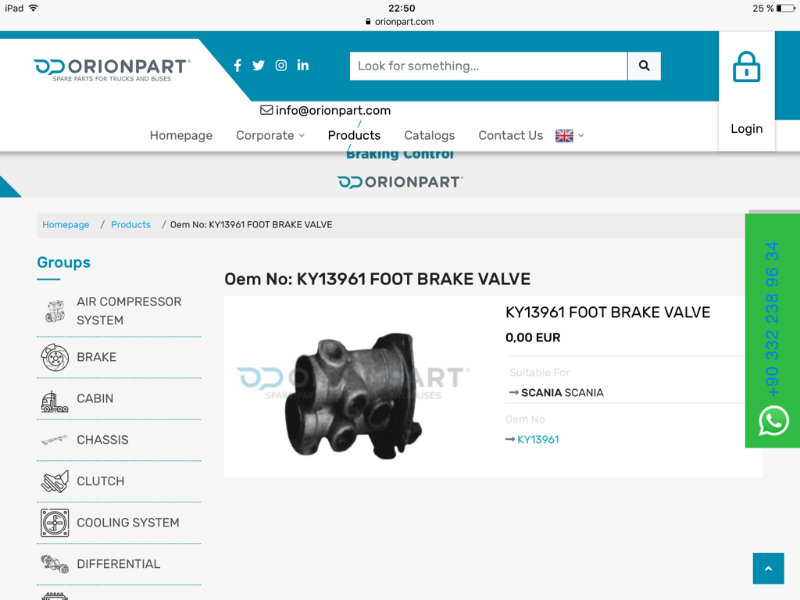800x600 pixels.
Task: Click the KY13961 OEM number link
Action: pyautogui.click(x=537, y=440)
